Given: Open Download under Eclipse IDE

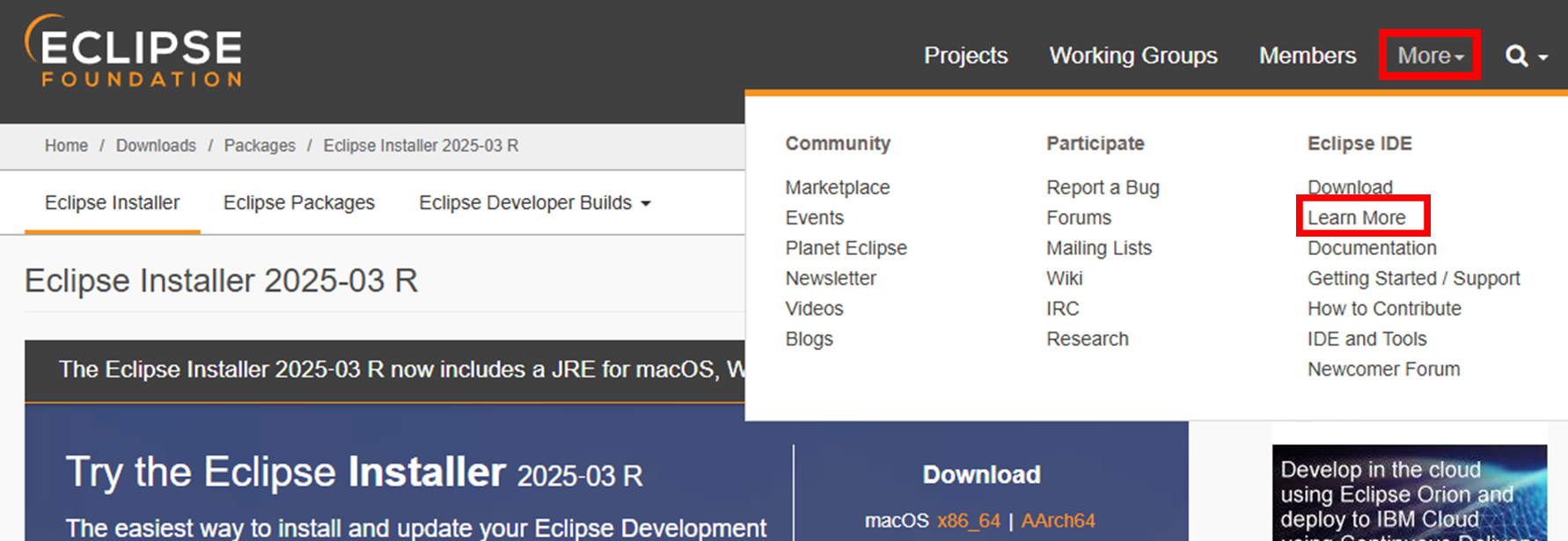Looking at the screenshot, I should click(x=1350, y=187).
